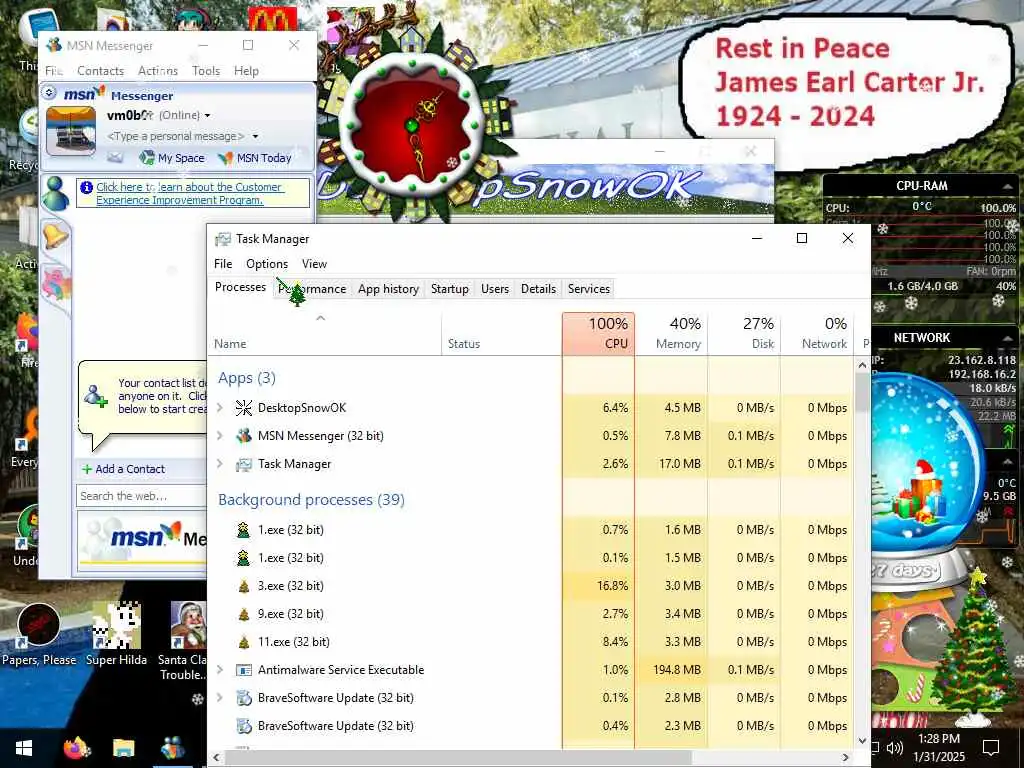This screenshot has height=768, width=1024.
Task: Click the MSN Today link
Action: click(x=255, y=157)
